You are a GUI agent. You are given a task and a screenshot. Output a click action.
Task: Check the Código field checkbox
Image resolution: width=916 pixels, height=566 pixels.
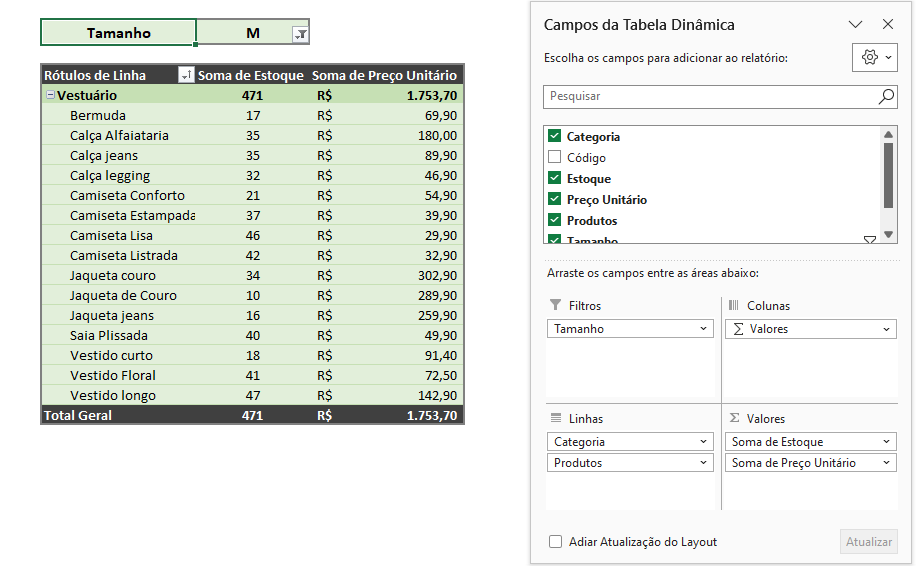(x=554, y=157)
